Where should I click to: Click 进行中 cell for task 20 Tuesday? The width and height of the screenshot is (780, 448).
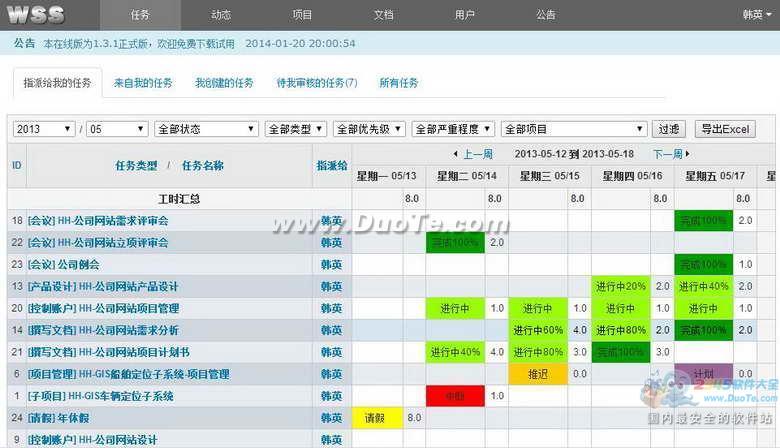pos(455,308)
